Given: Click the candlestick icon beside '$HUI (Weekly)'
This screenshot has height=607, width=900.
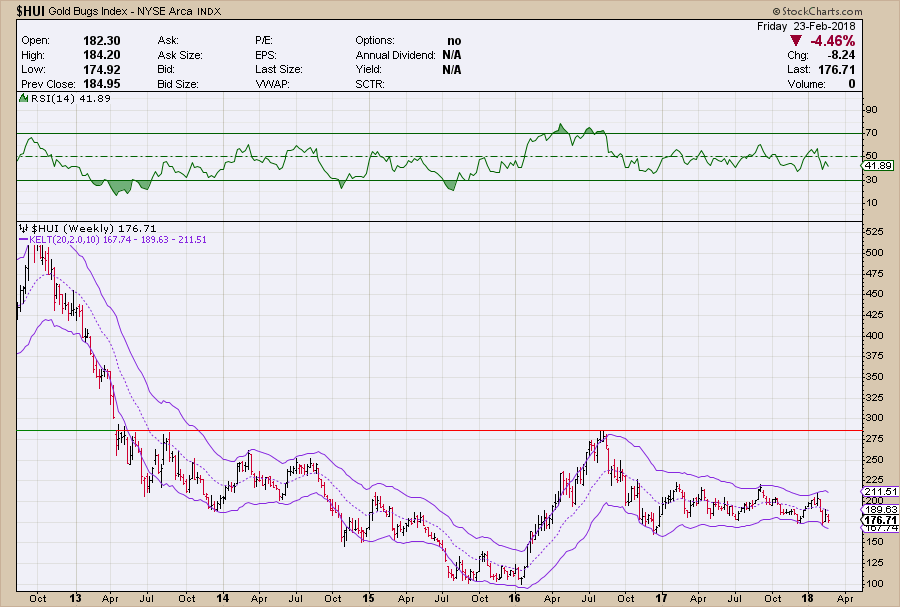Looking at the screenshot, I should pos(24,228).
